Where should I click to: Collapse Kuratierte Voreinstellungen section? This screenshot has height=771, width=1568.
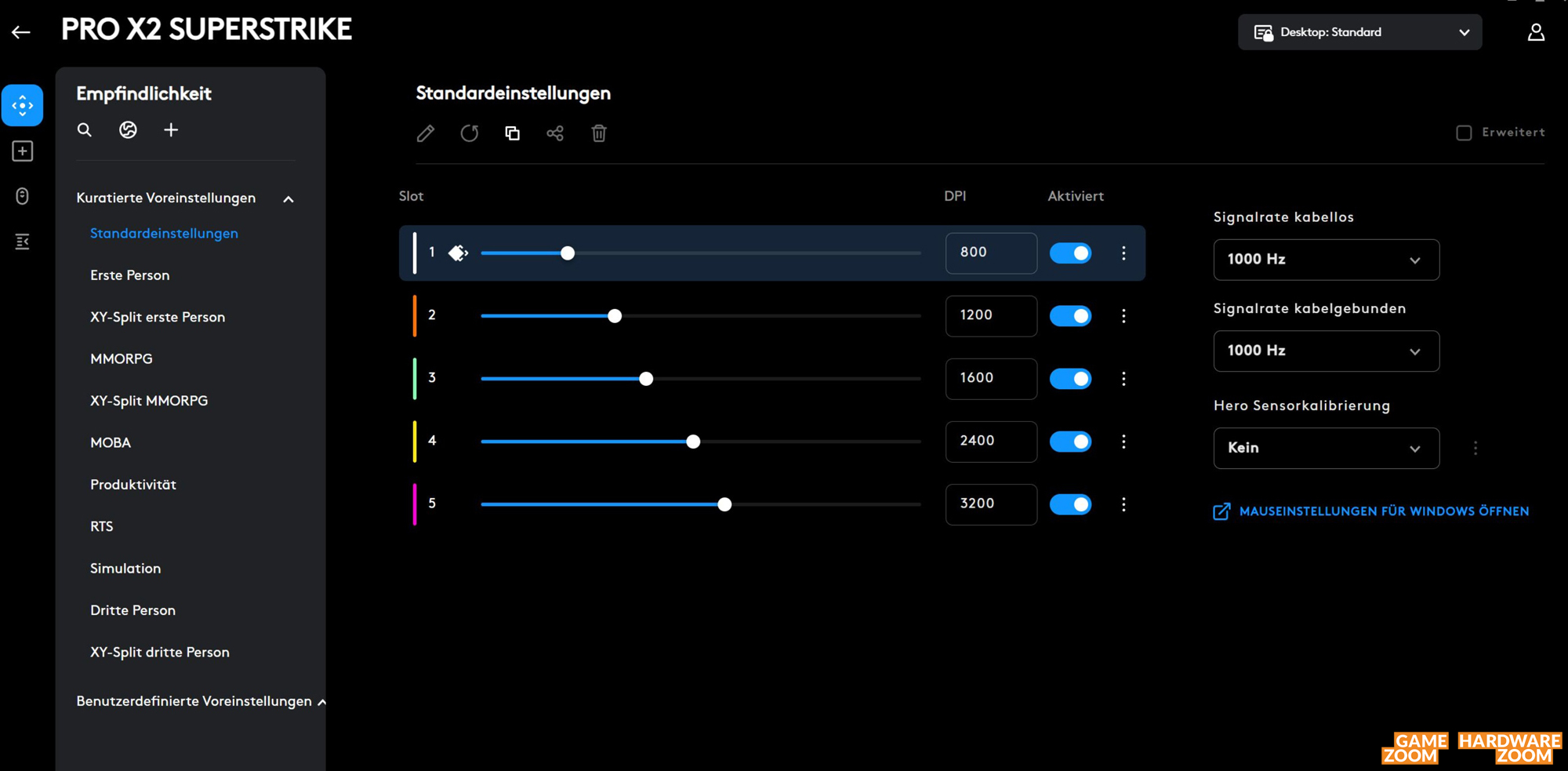289,199
